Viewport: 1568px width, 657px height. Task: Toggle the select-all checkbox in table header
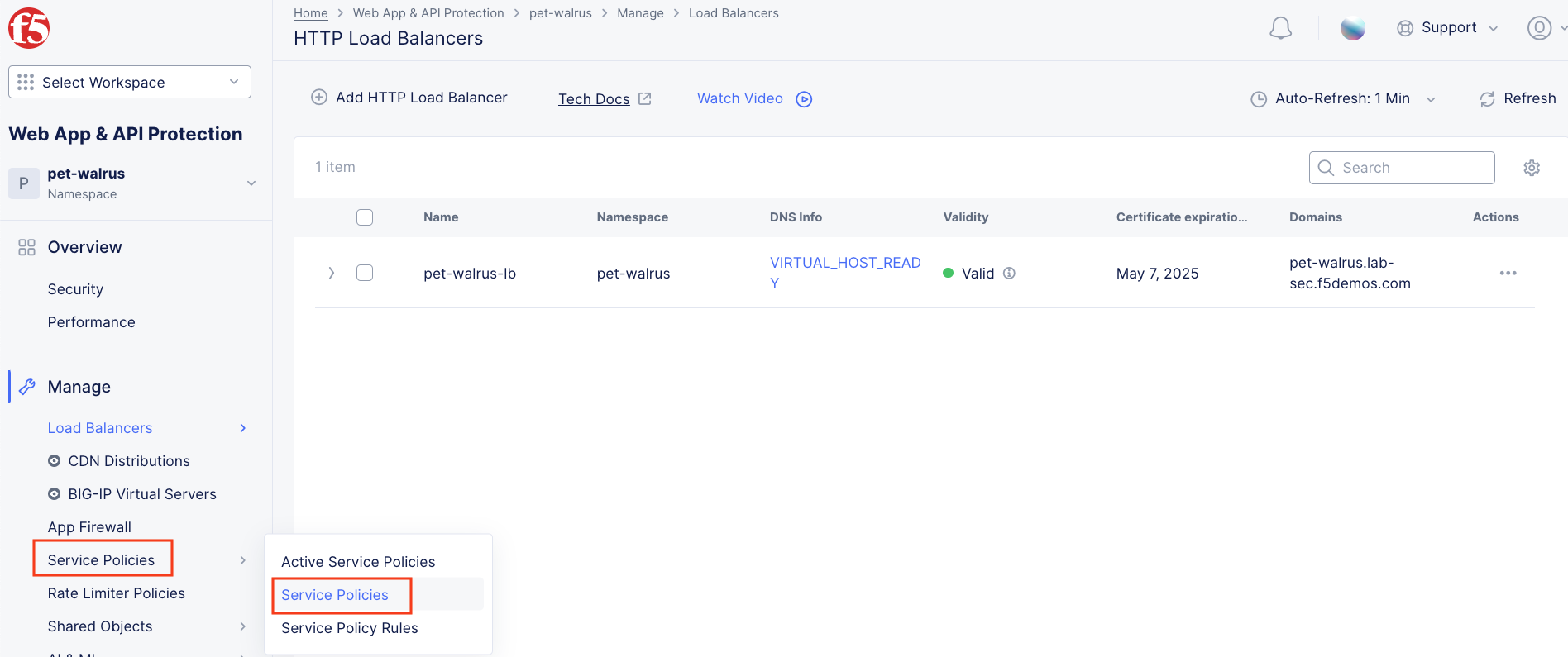coord(365,217)
